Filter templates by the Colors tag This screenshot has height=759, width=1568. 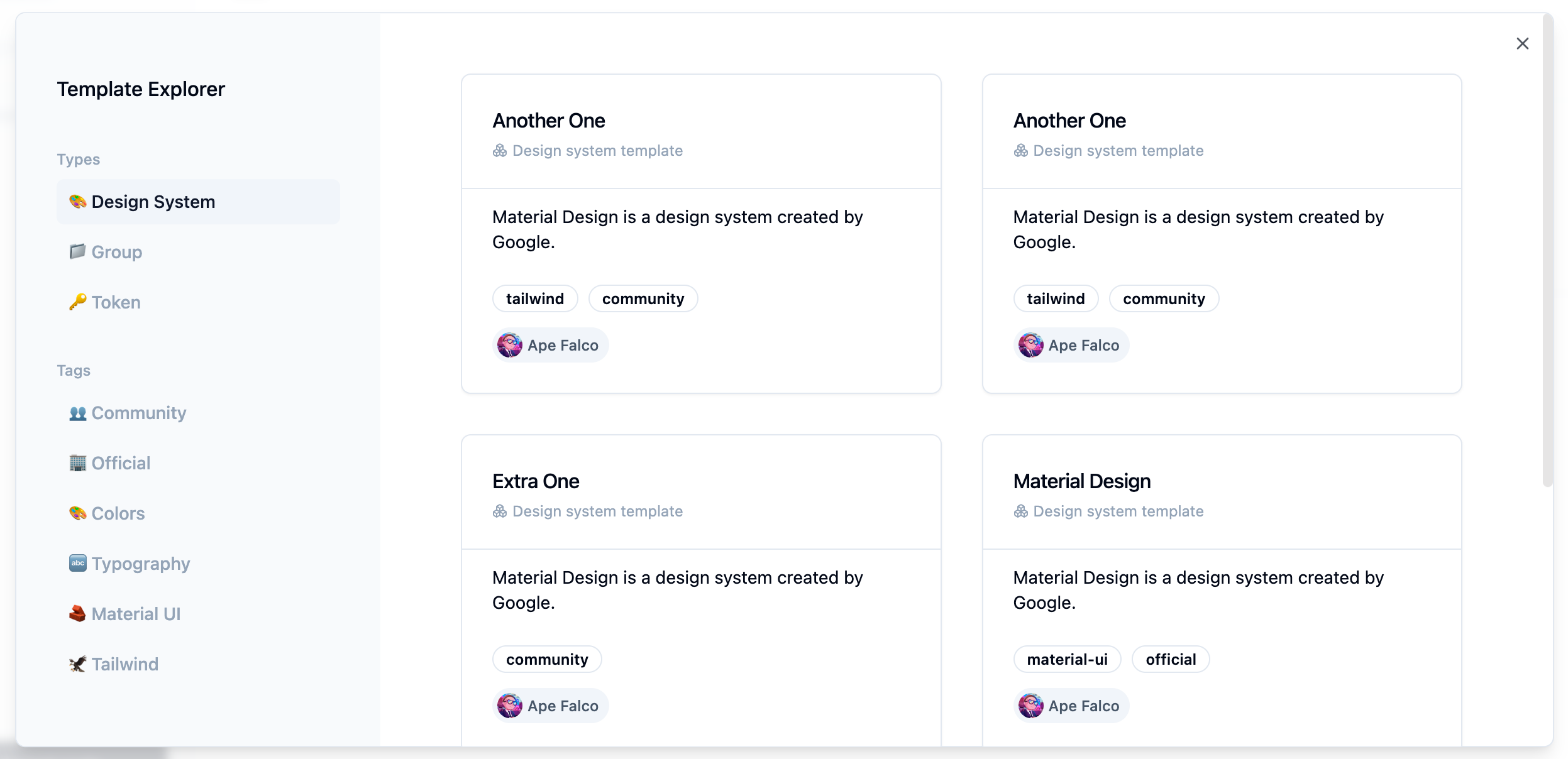118,513
